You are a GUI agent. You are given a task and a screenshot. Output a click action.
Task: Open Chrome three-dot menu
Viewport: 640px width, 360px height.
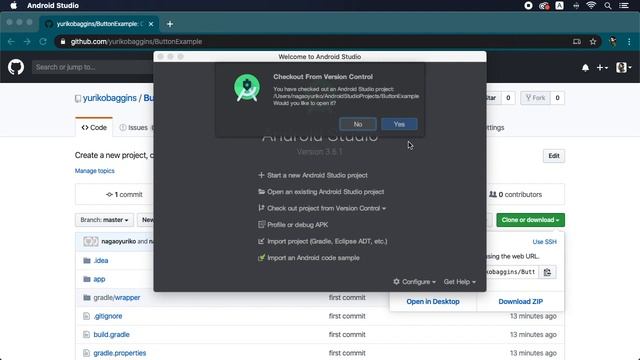(x=629, y=42)
